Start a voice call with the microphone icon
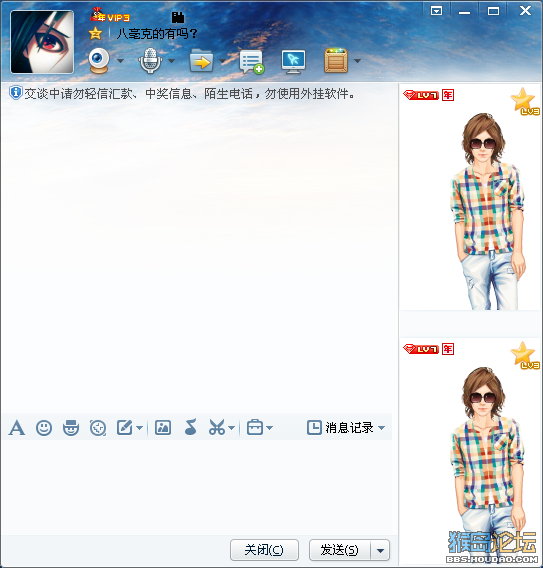 pos(150,60)
